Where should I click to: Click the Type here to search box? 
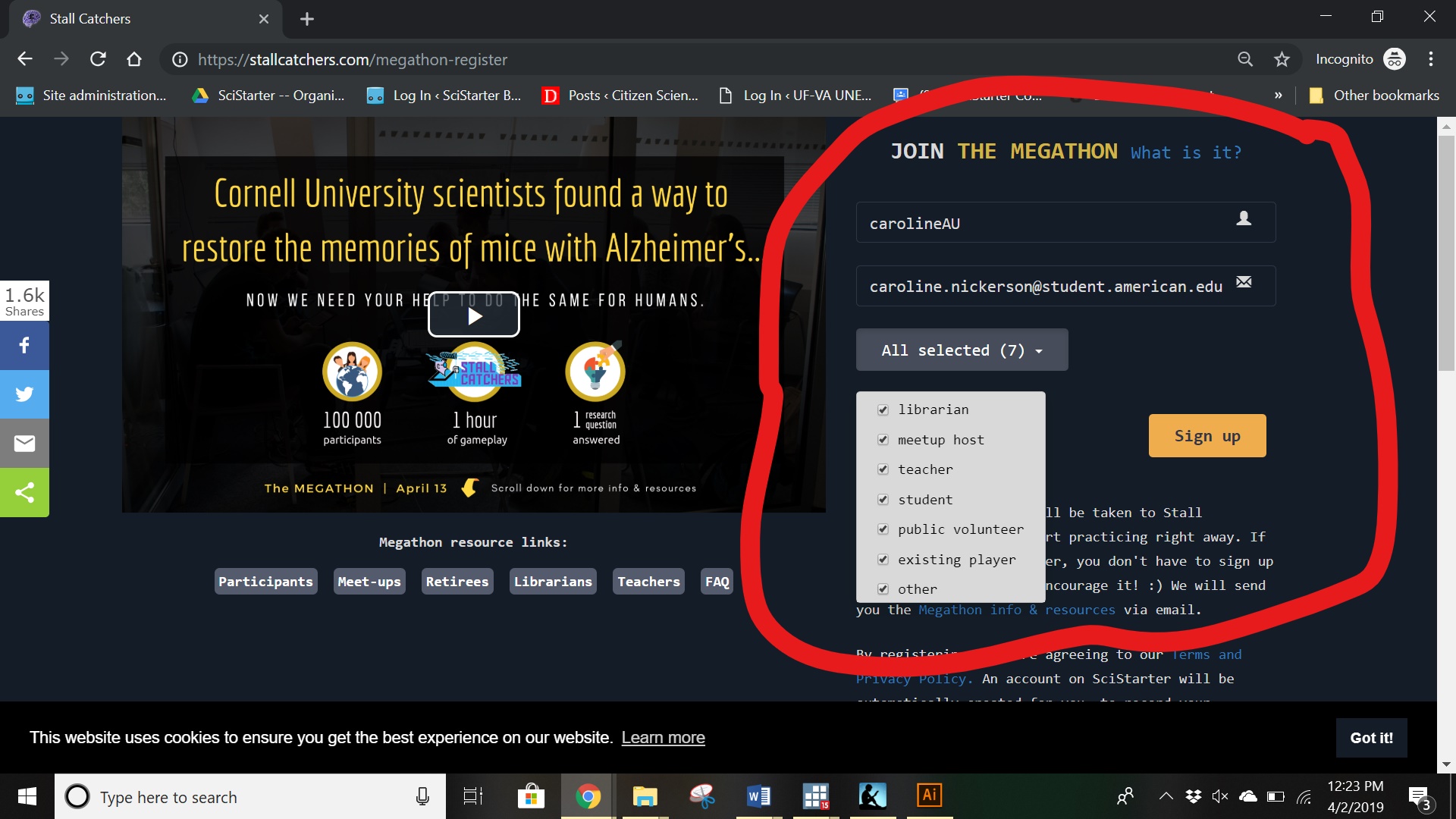pos(250,796)
